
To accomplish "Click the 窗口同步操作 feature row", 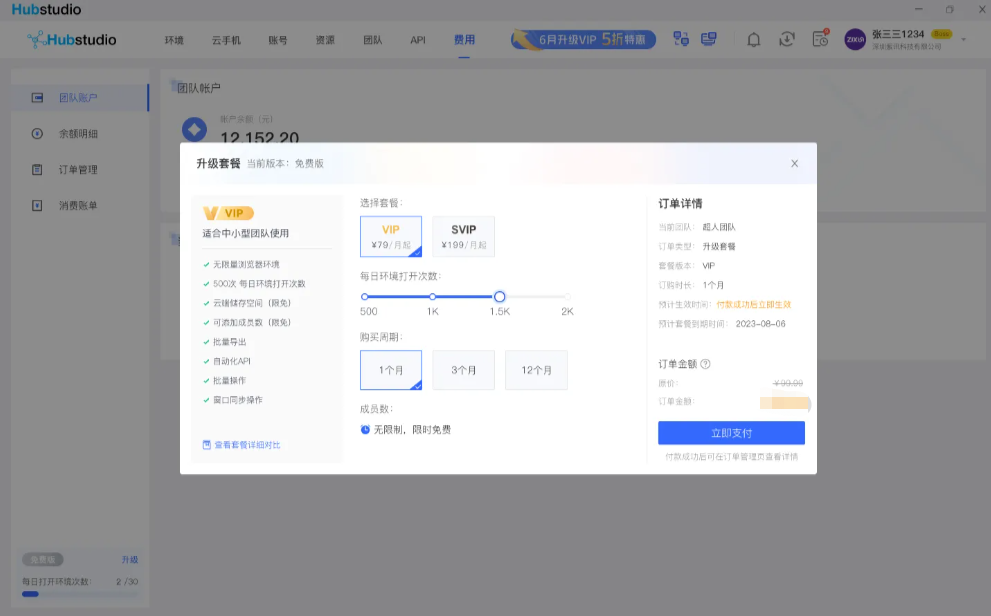I will pyautogui.click(x=233, y=400).
